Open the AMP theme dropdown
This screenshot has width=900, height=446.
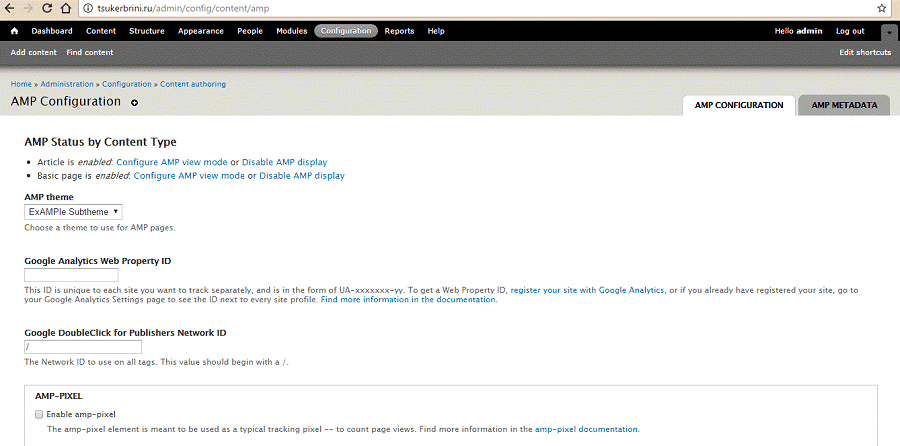[x=73, y=212]
